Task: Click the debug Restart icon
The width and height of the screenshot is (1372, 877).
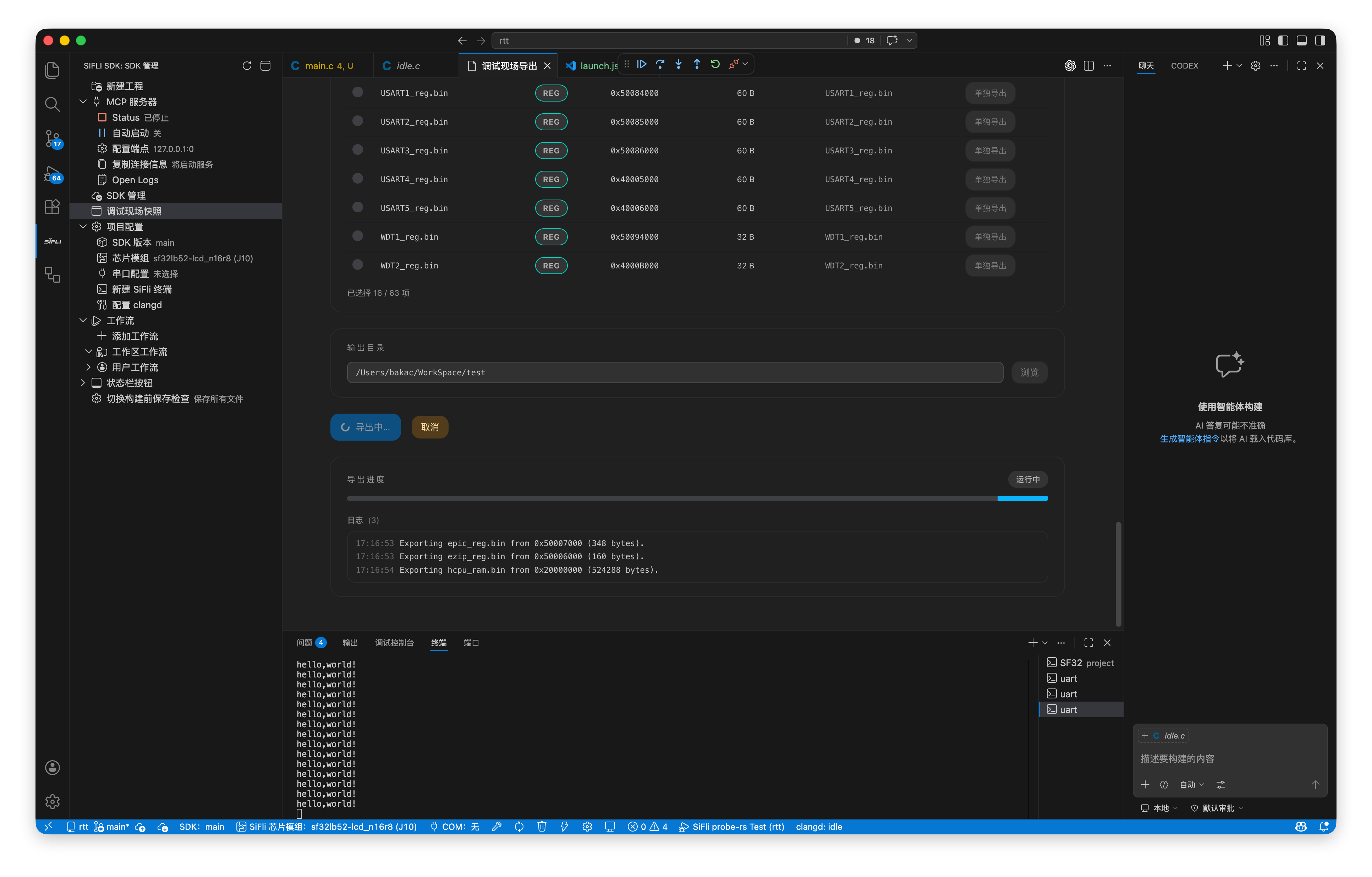Action: [x=715, y=64]
